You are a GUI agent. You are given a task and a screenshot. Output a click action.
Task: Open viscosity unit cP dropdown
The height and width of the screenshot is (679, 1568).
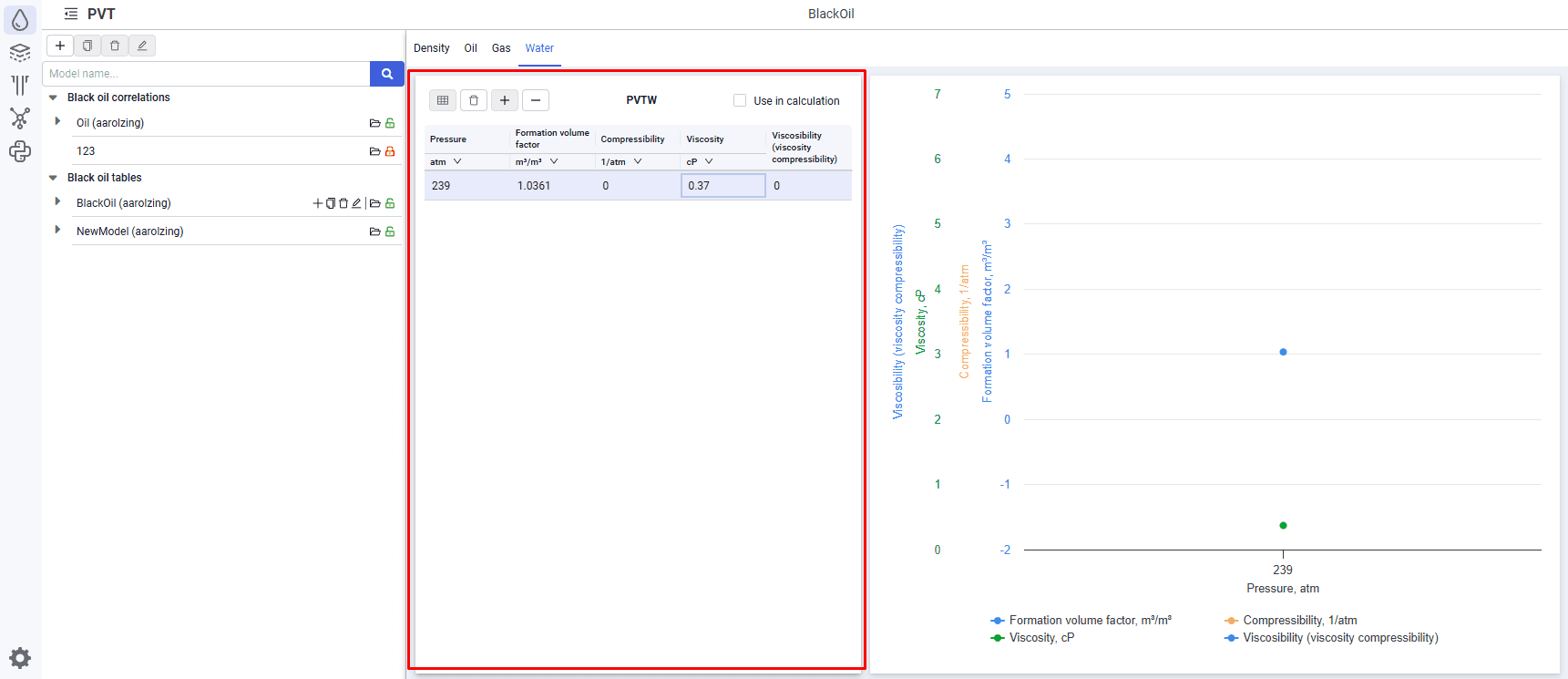pos(709,161)
